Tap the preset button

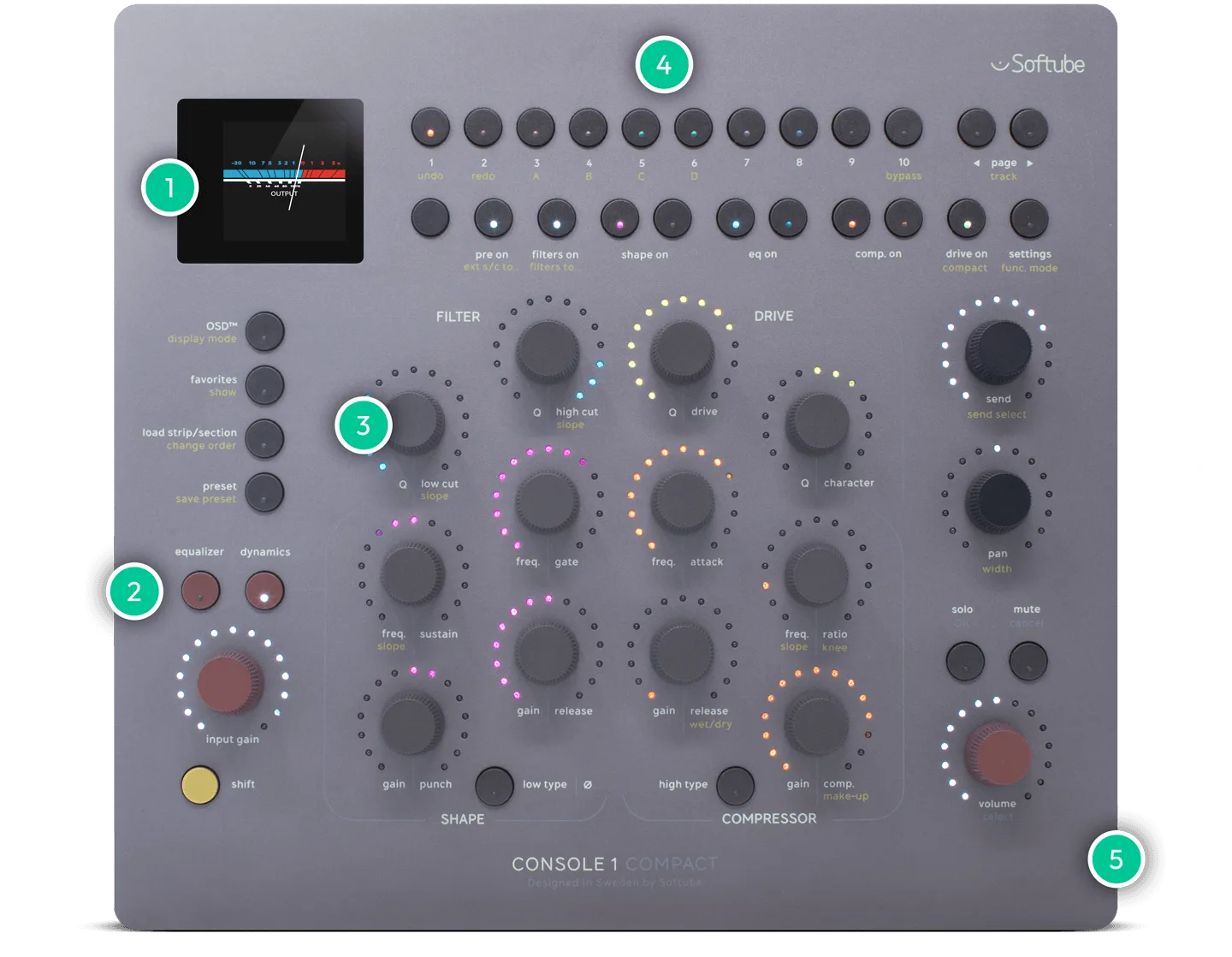(264, 493)
